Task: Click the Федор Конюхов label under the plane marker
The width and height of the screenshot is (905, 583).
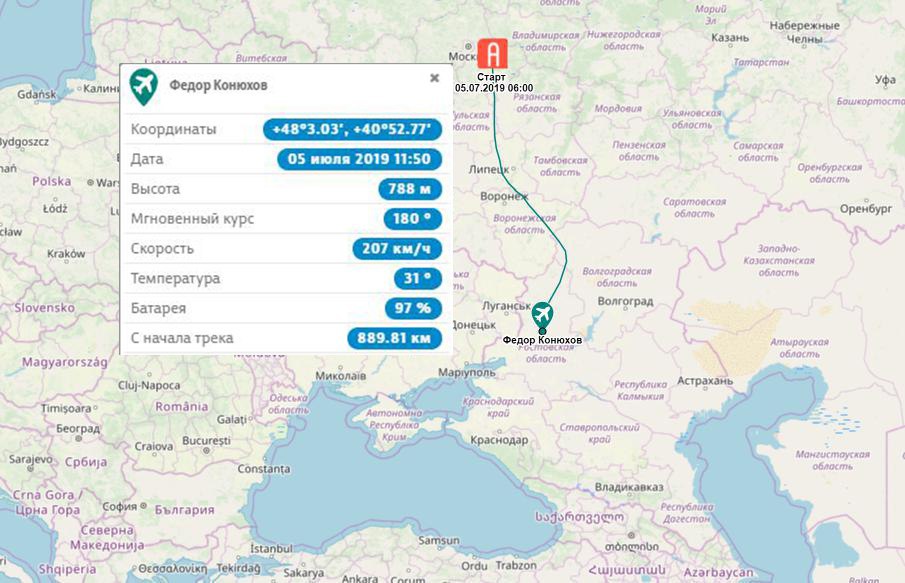Action: tap(542, 340)
